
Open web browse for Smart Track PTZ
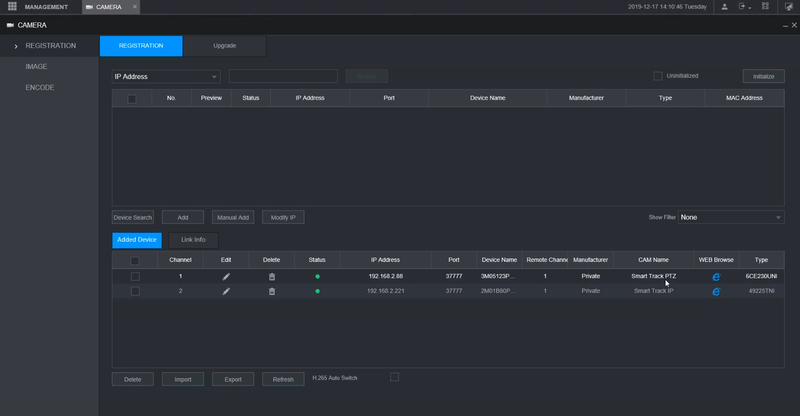(x=716, y=276)
